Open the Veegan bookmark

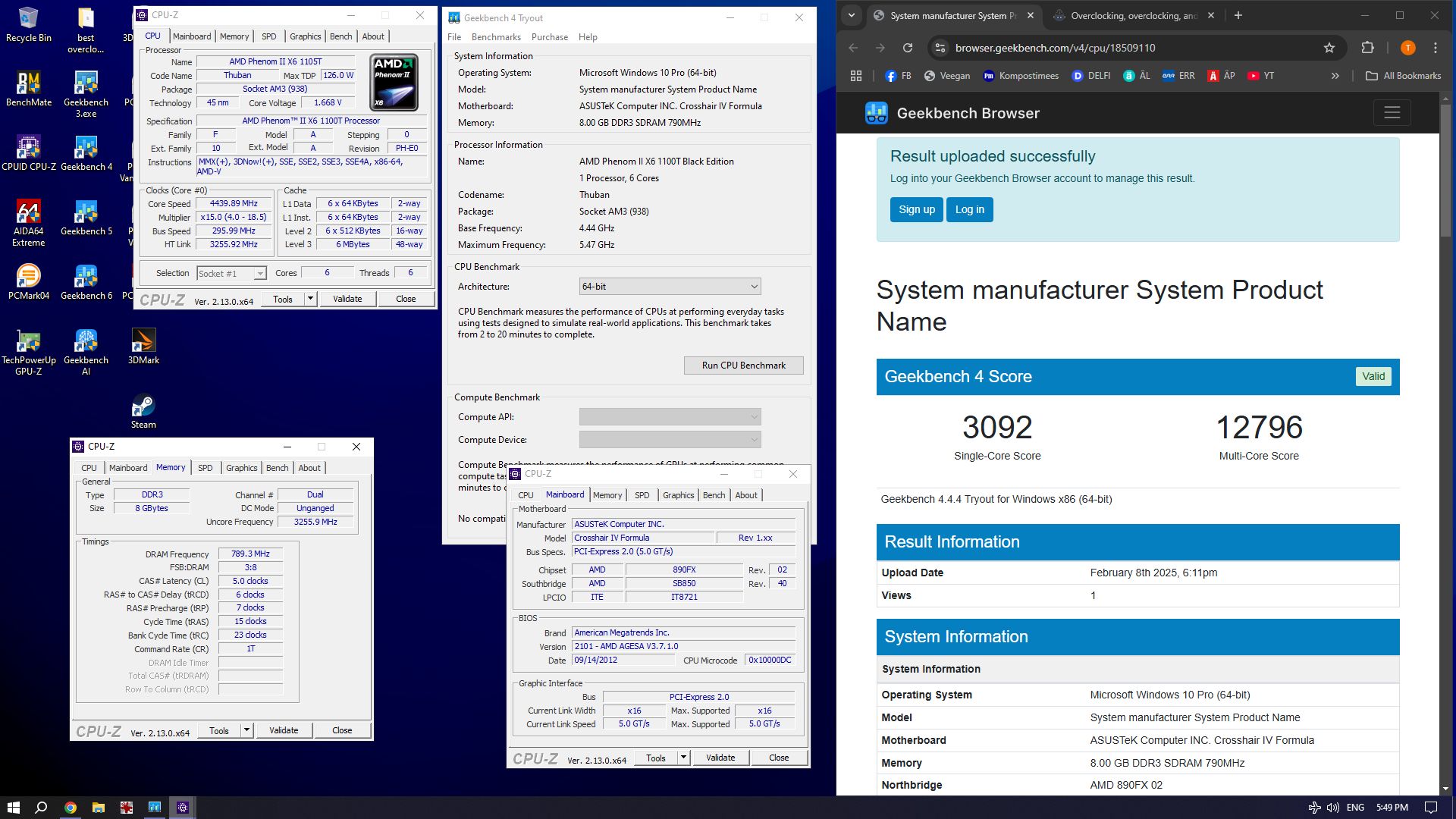(946, 76)
